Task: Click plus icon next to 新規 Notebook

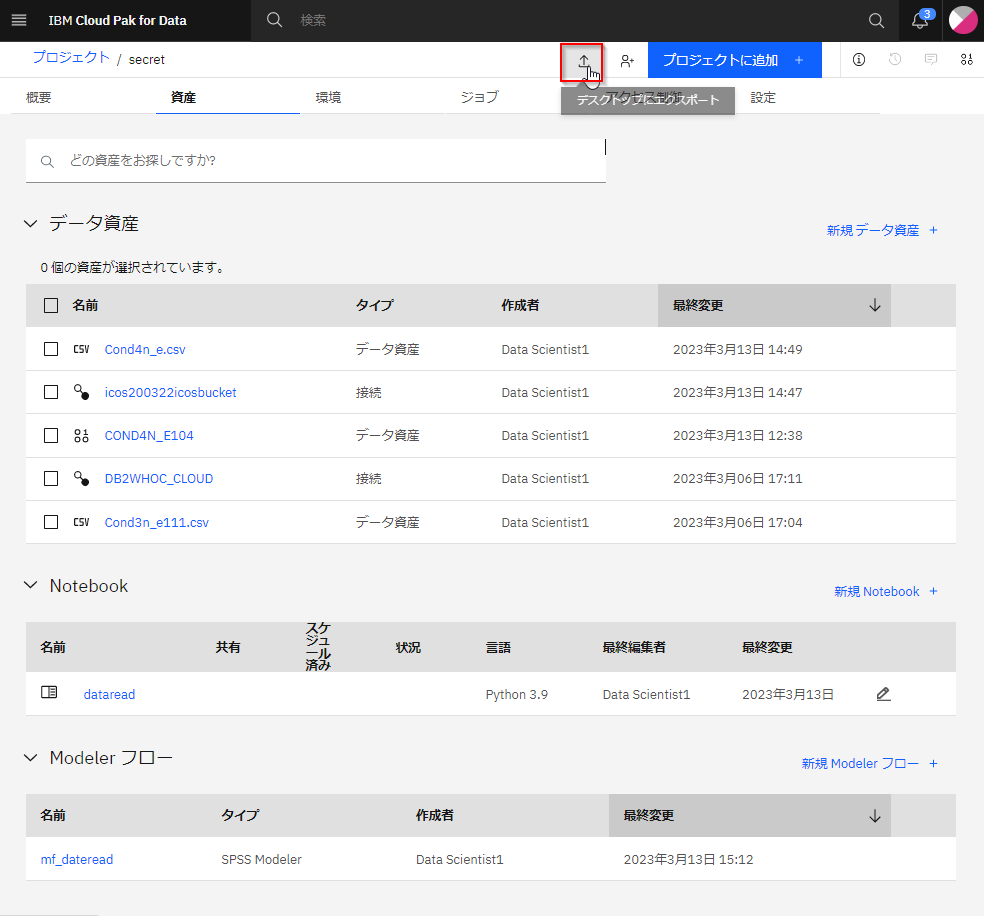Action: (x=933, y=591)
